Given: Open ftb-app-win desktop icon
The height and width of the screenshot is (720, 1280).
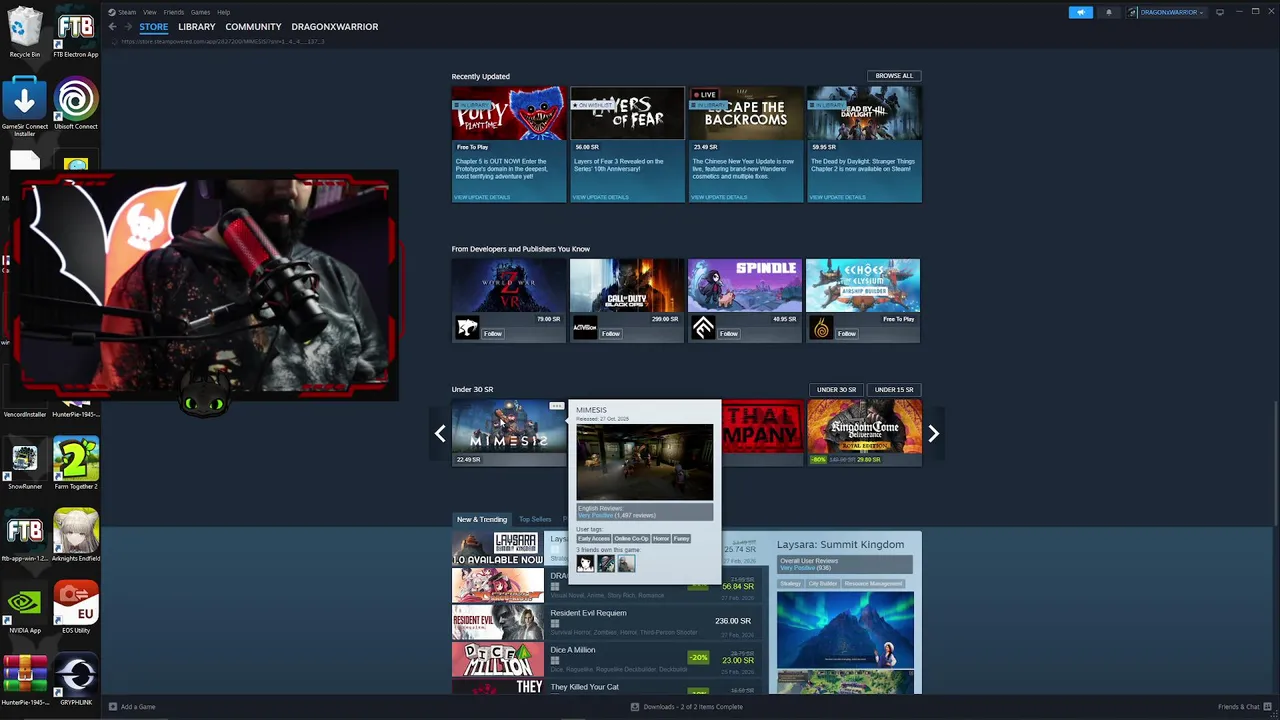Looking at the screenshot, I should click(x=25, y=536).
